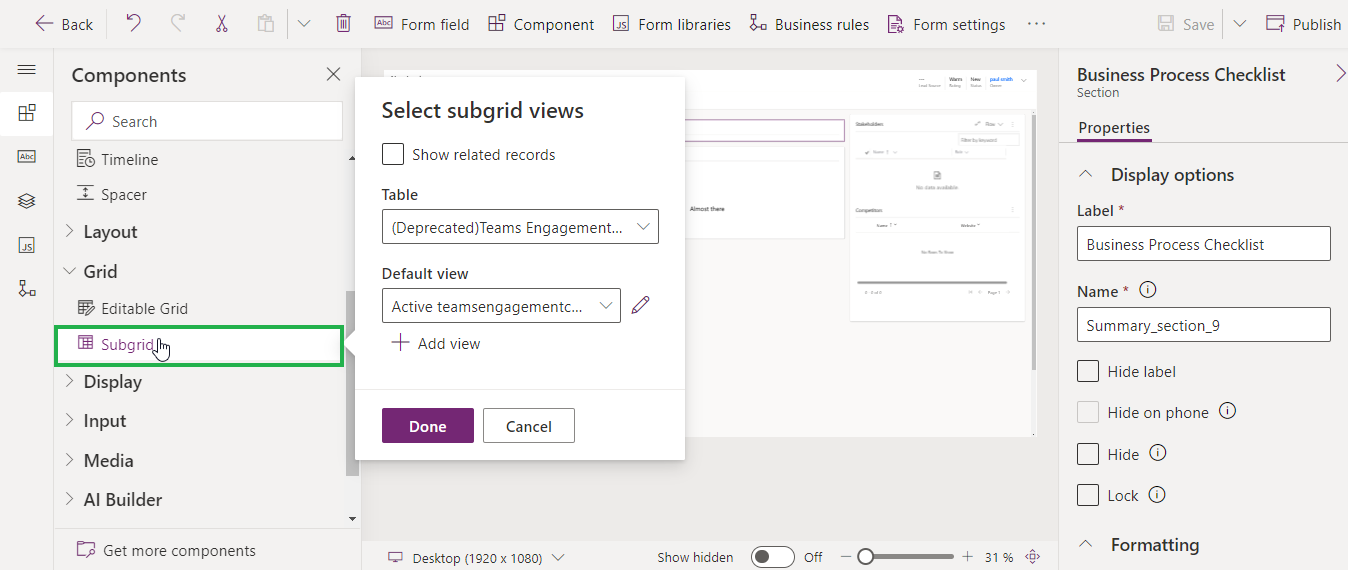Click the Undo arrow icon

[133, 24]
